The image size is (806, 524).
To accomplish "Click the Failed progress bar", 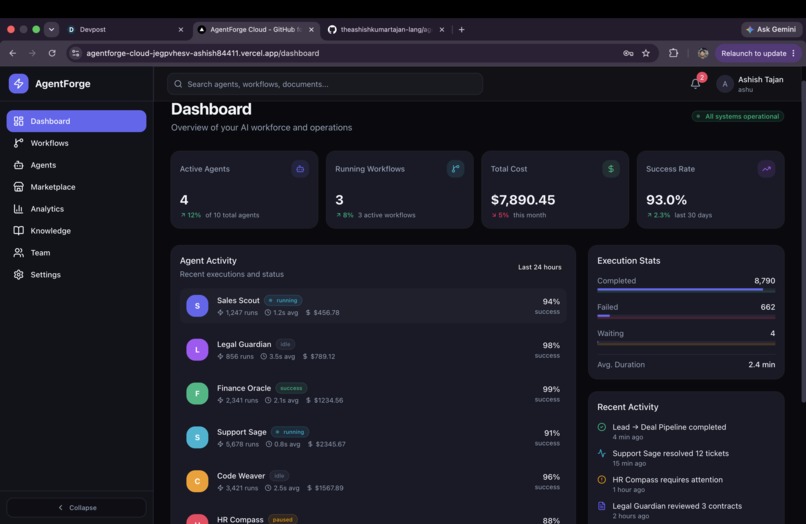I will 686,316.
